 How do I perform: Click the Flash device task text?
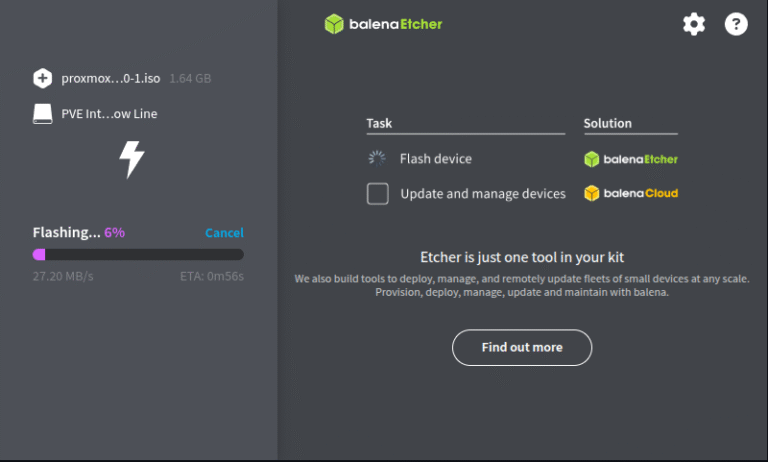435,159
